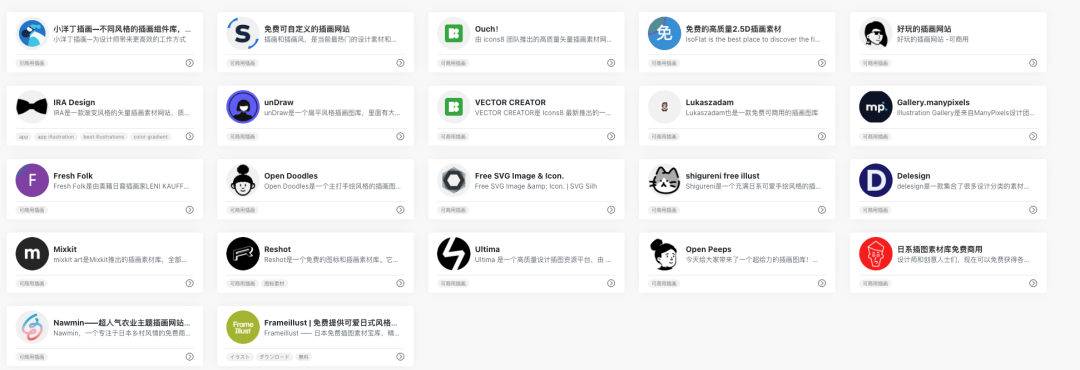Click the Reshot R logo icon
1080x370 pixels.
[243, 254]
